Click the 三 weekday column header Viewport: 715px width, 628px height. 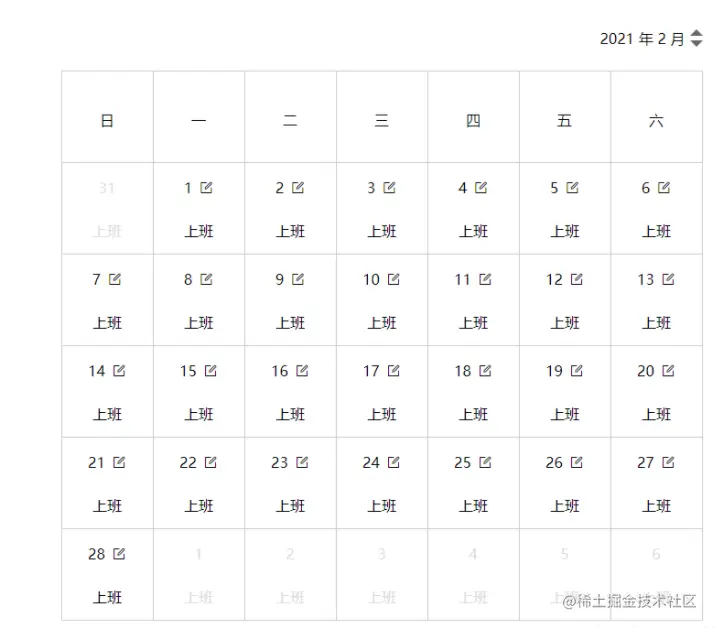pyautogui.click(x=382, y=121)
